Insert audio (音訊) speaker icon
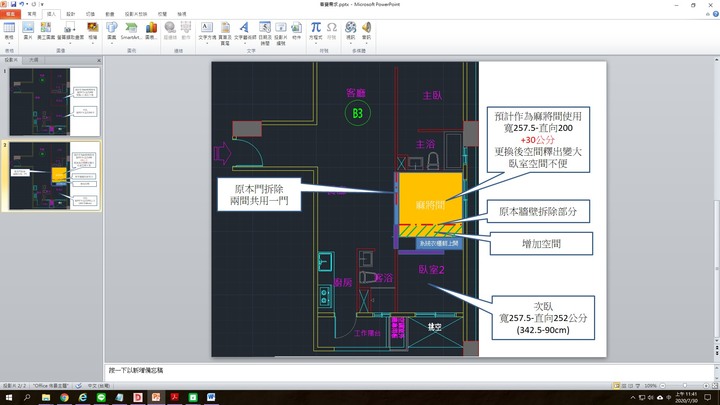This screenshot has height=405, width=720. (366, 28)
